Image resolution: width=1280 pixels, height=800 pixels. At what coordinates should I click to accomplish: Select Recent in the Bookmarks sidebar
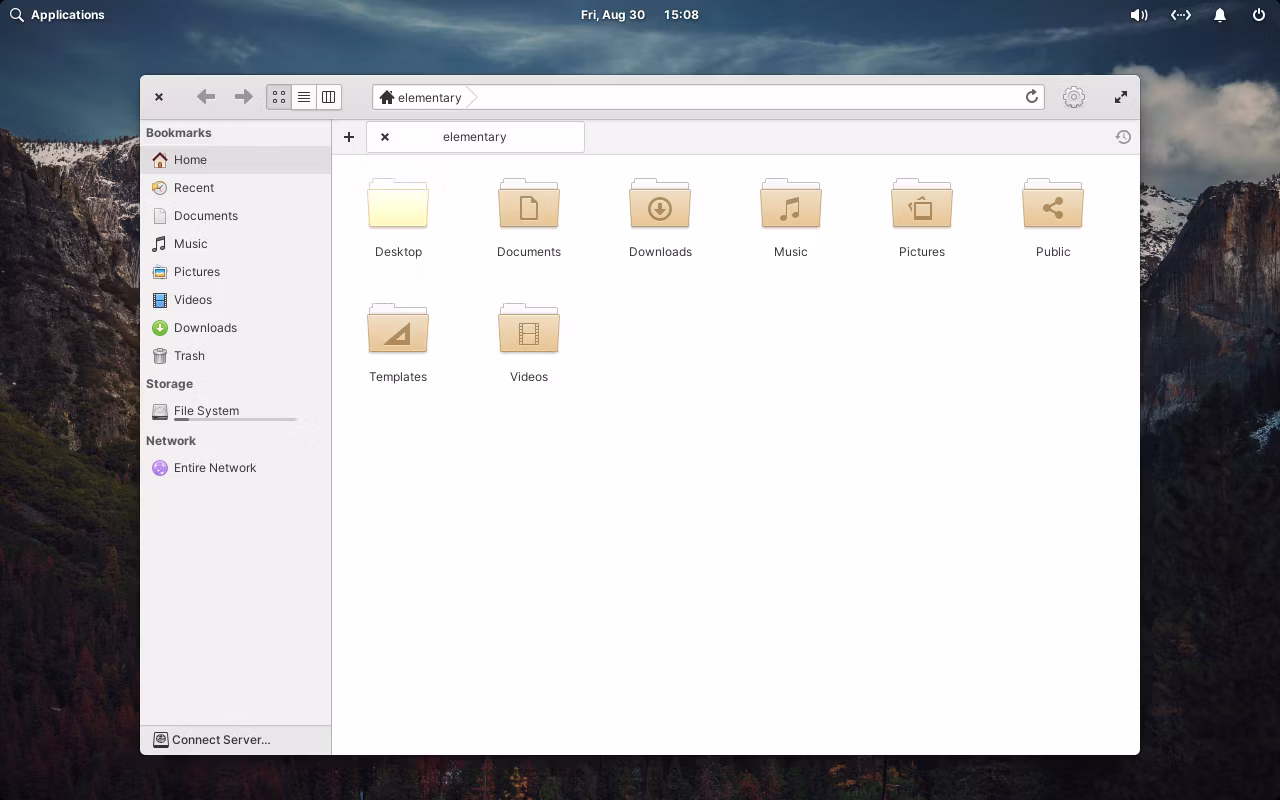[193, 188]
